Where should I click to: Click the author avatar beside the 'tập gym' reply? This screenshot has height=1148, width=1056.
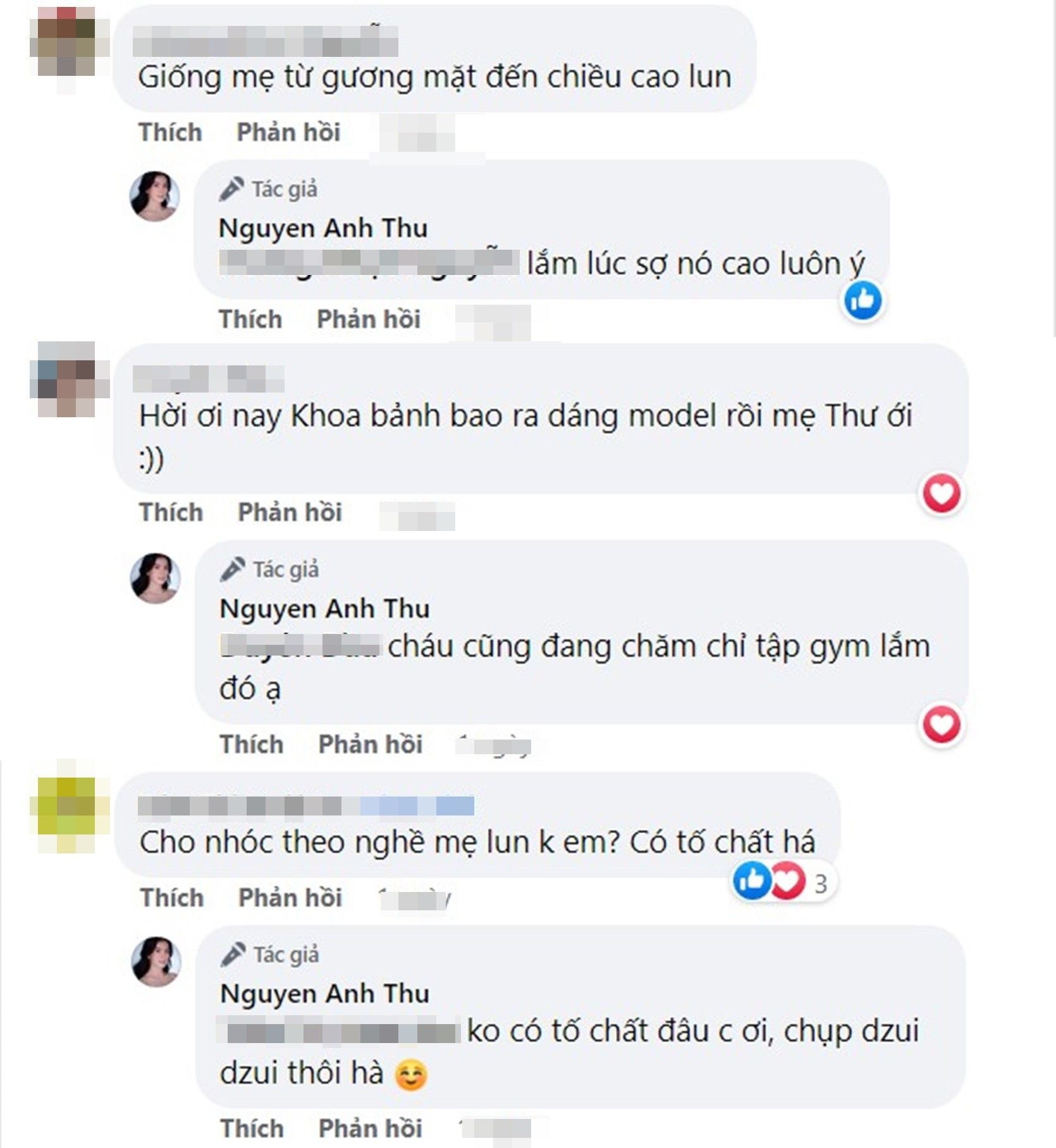(156, 578)
